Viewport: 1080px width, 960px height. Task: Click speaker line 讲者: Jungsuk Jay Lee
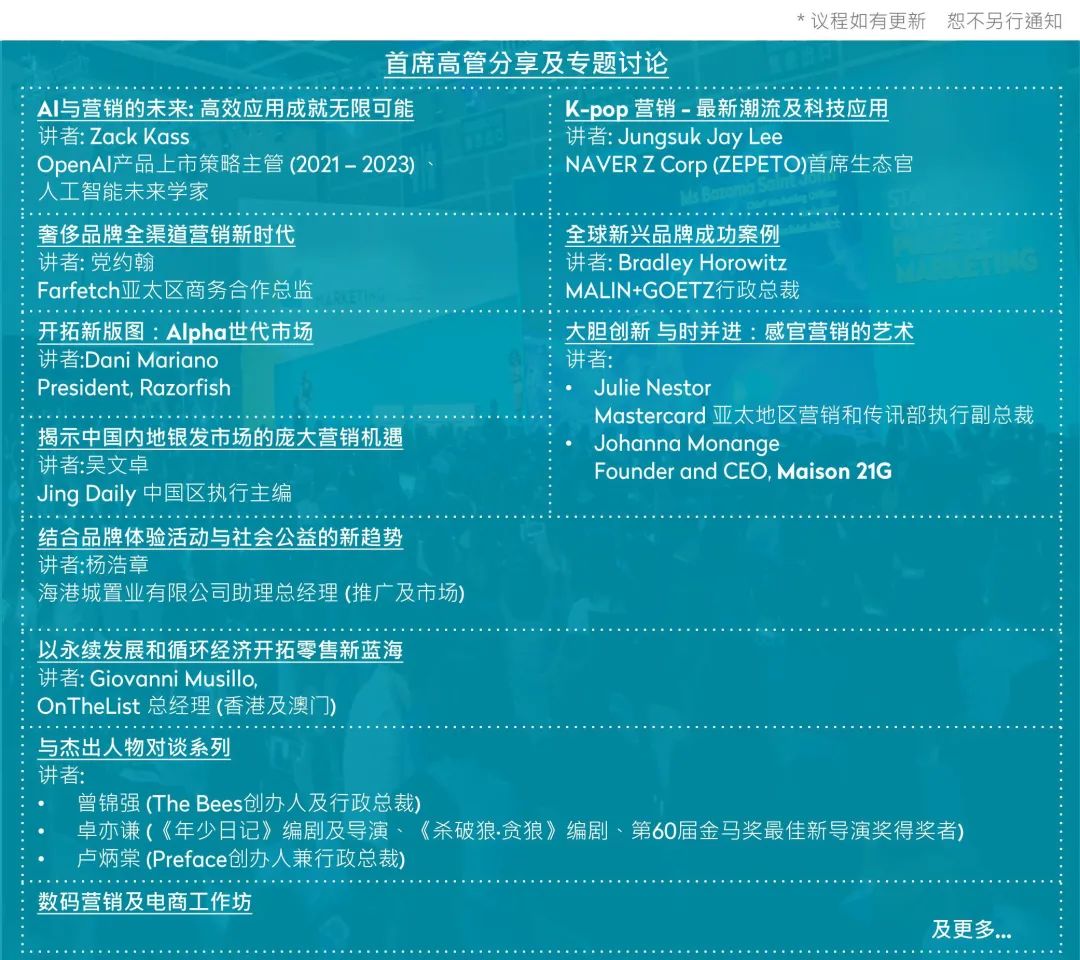click(x=674, y=136)
